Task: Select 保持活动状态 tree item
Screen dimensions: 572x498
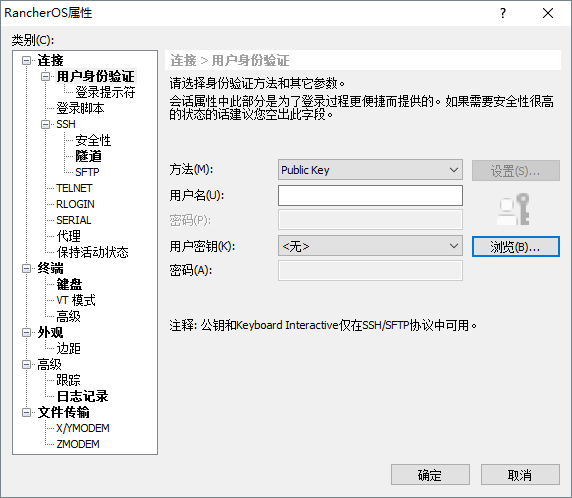Action: tap(92, 252)
